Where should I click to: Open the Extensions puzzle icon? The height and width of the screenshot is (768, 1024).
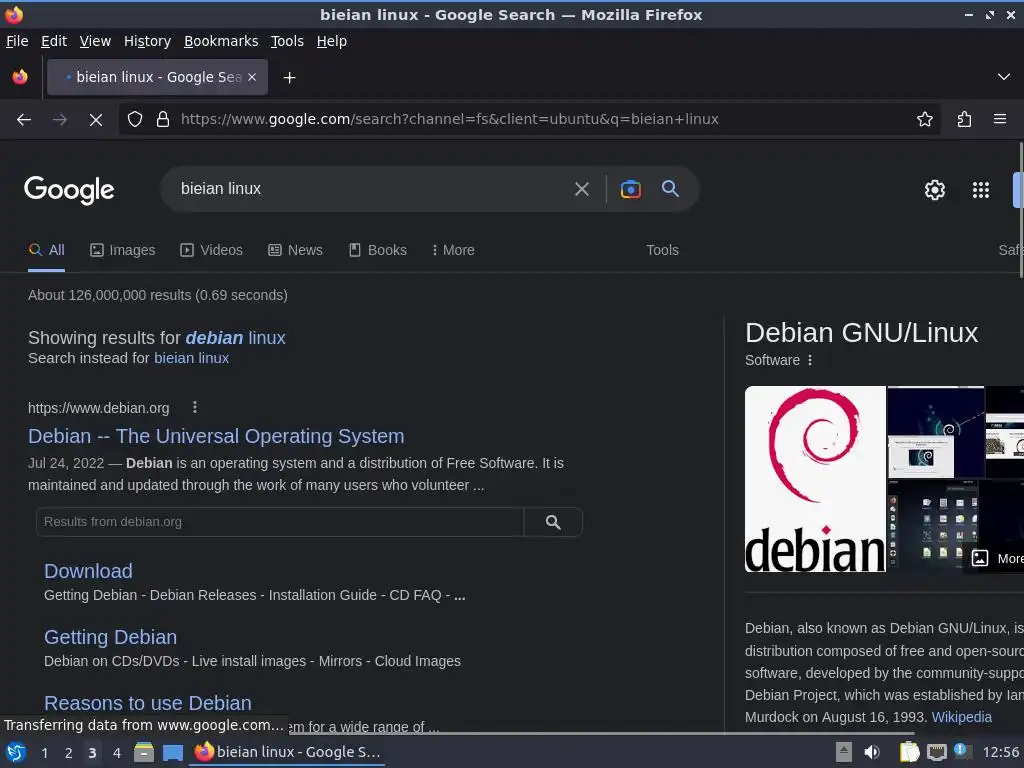tap(964, 119)
